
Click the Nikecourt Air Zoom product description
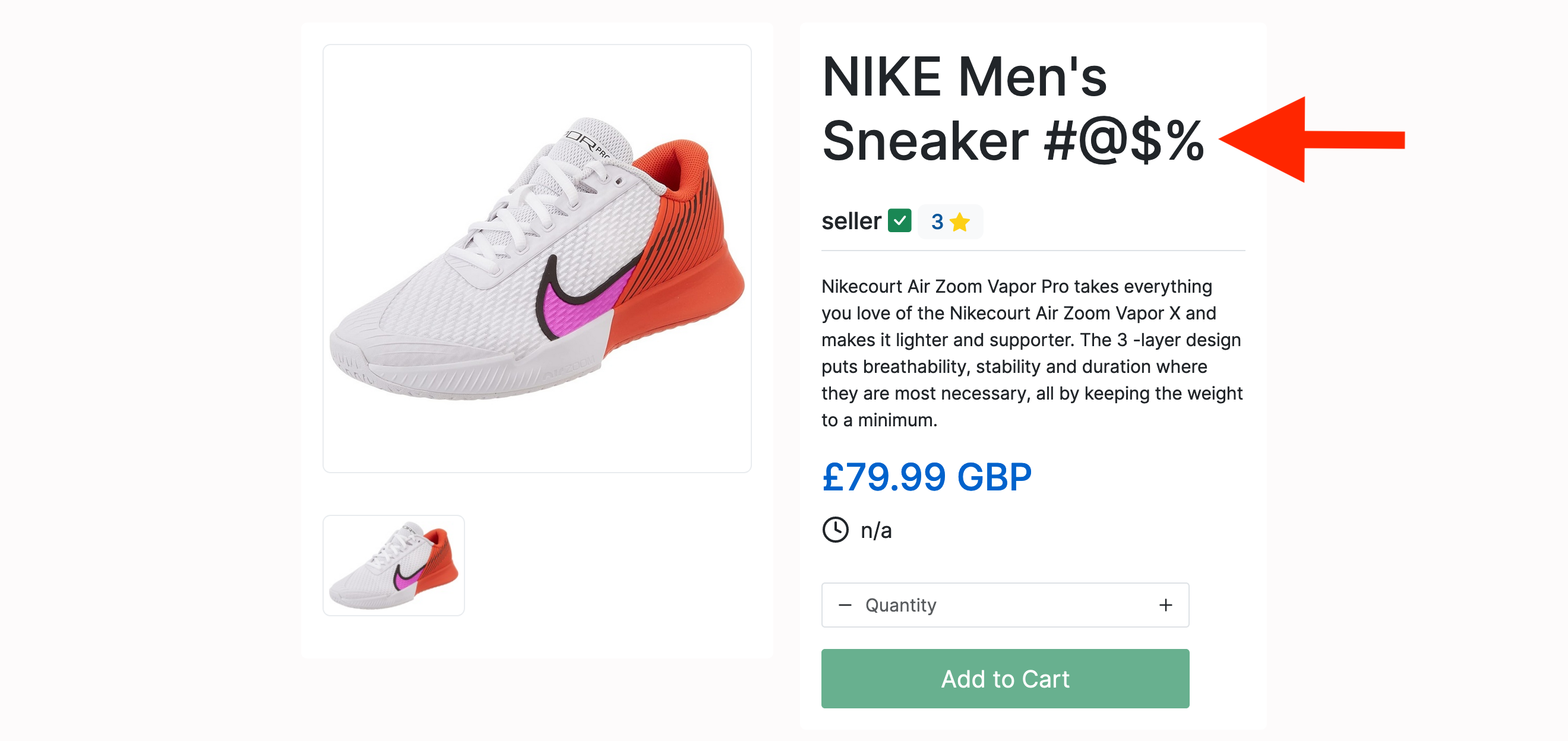1031,353
